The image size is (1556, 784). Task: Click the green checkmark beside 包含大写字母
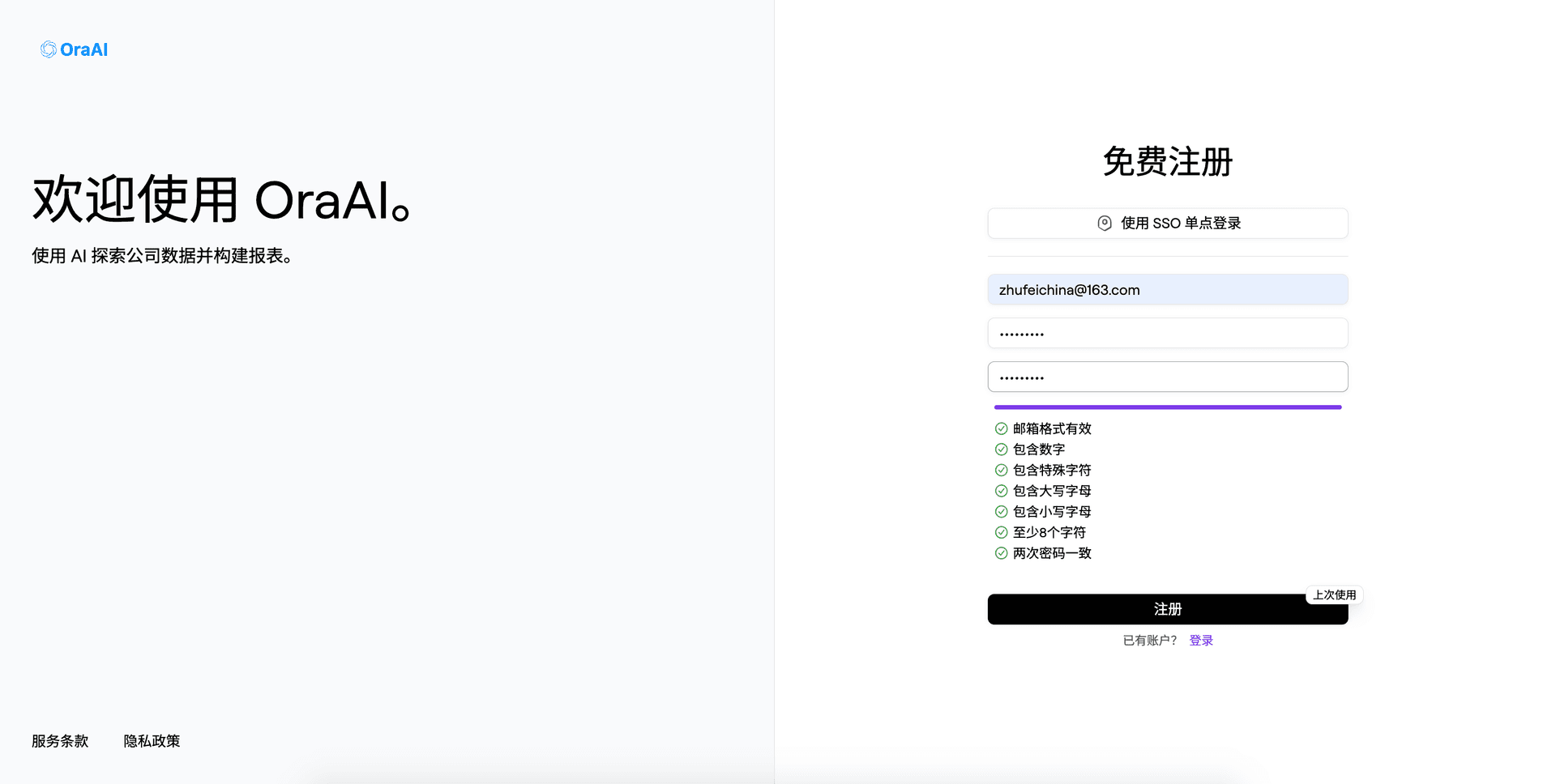(1000, 490)
